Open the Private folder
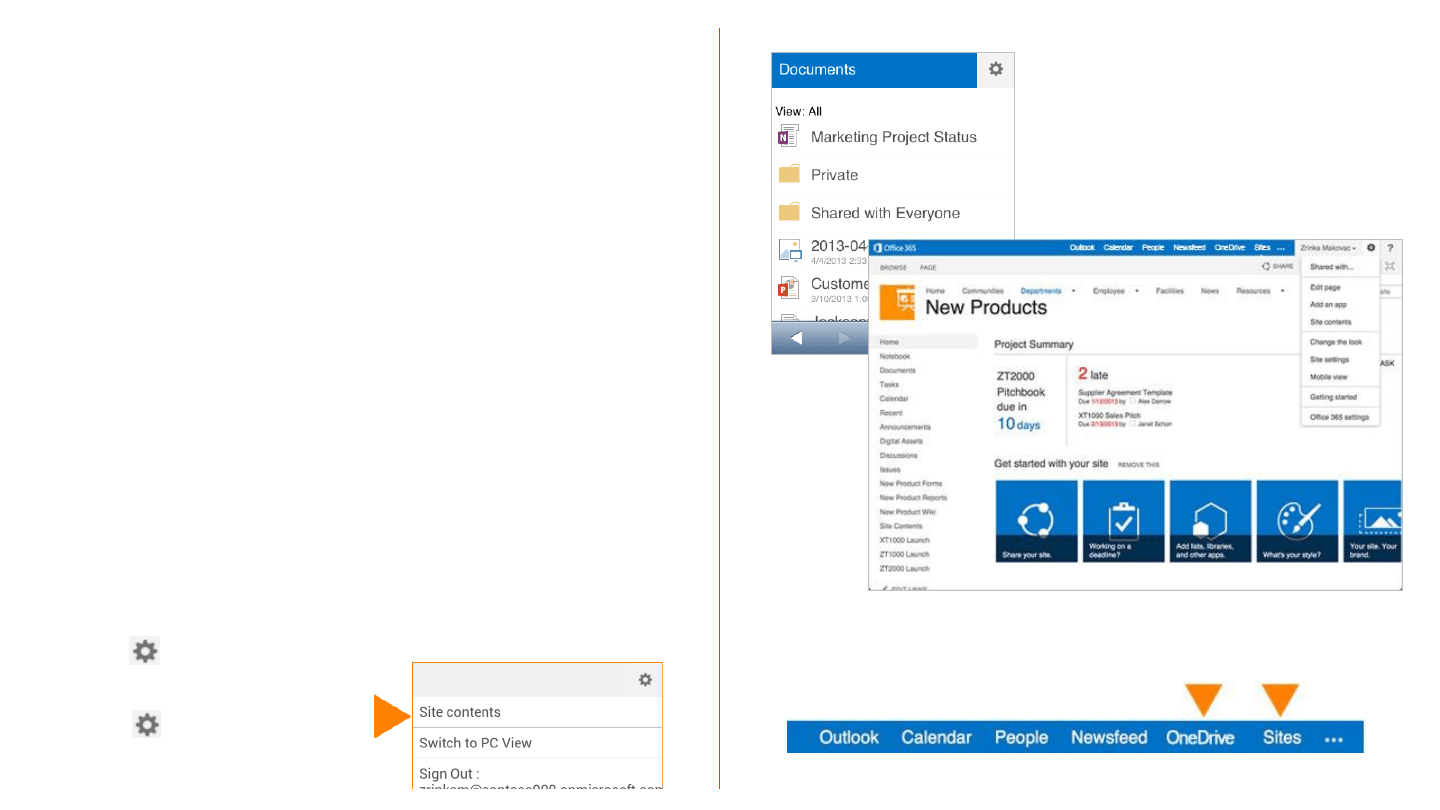The height and width of the screenshot is (810, 1440). coord(834,175)
